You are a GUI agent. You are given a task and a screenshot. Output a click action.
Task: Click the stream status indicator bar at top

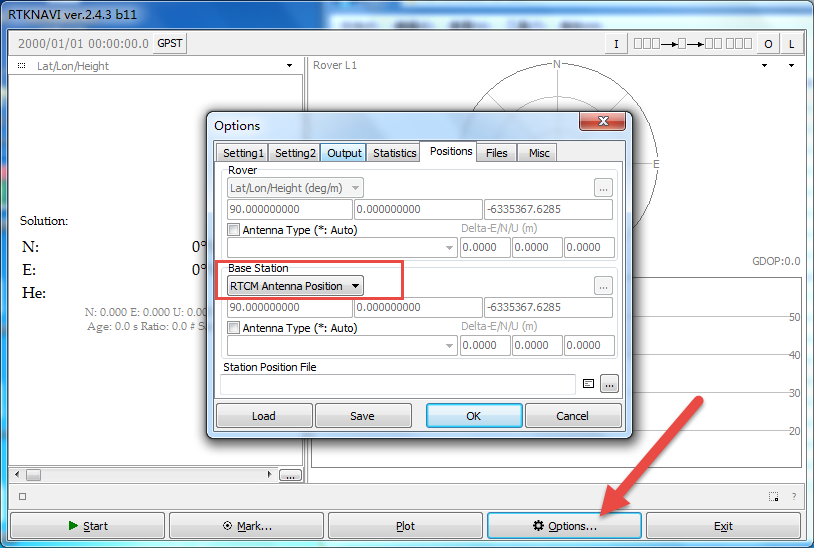click(693, 44)
